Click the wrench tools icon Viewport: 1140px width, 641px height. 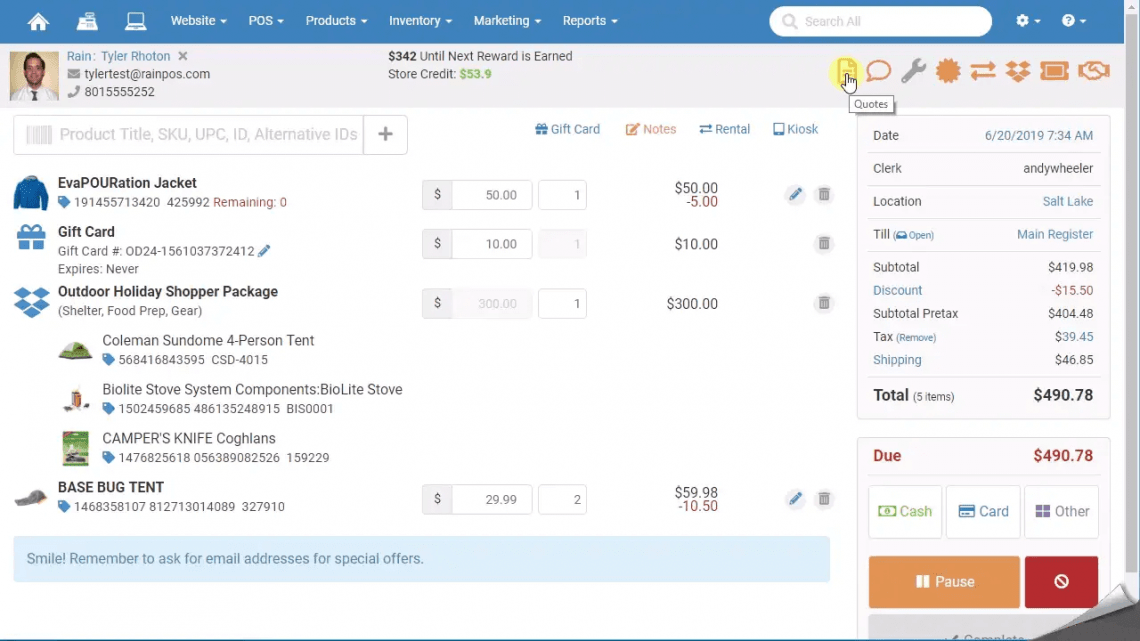[913, 71]
